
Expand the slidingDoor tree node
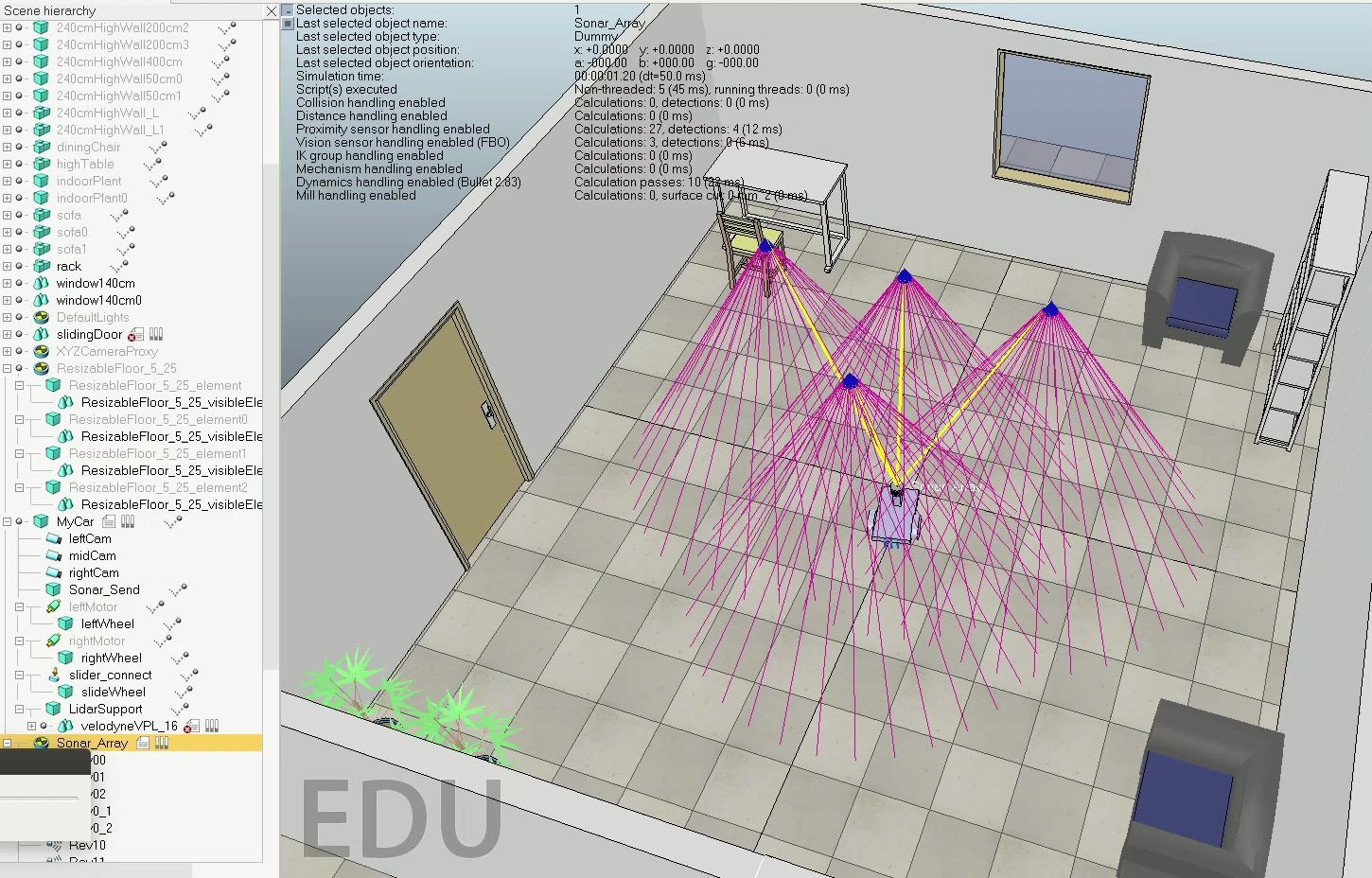[8, 335]
